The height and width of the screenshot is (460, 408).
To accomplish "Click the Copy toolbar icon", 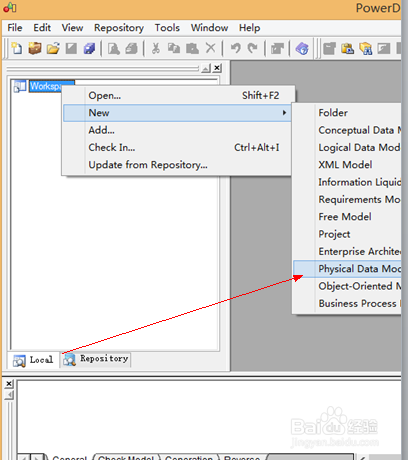I will pos(174,49).
